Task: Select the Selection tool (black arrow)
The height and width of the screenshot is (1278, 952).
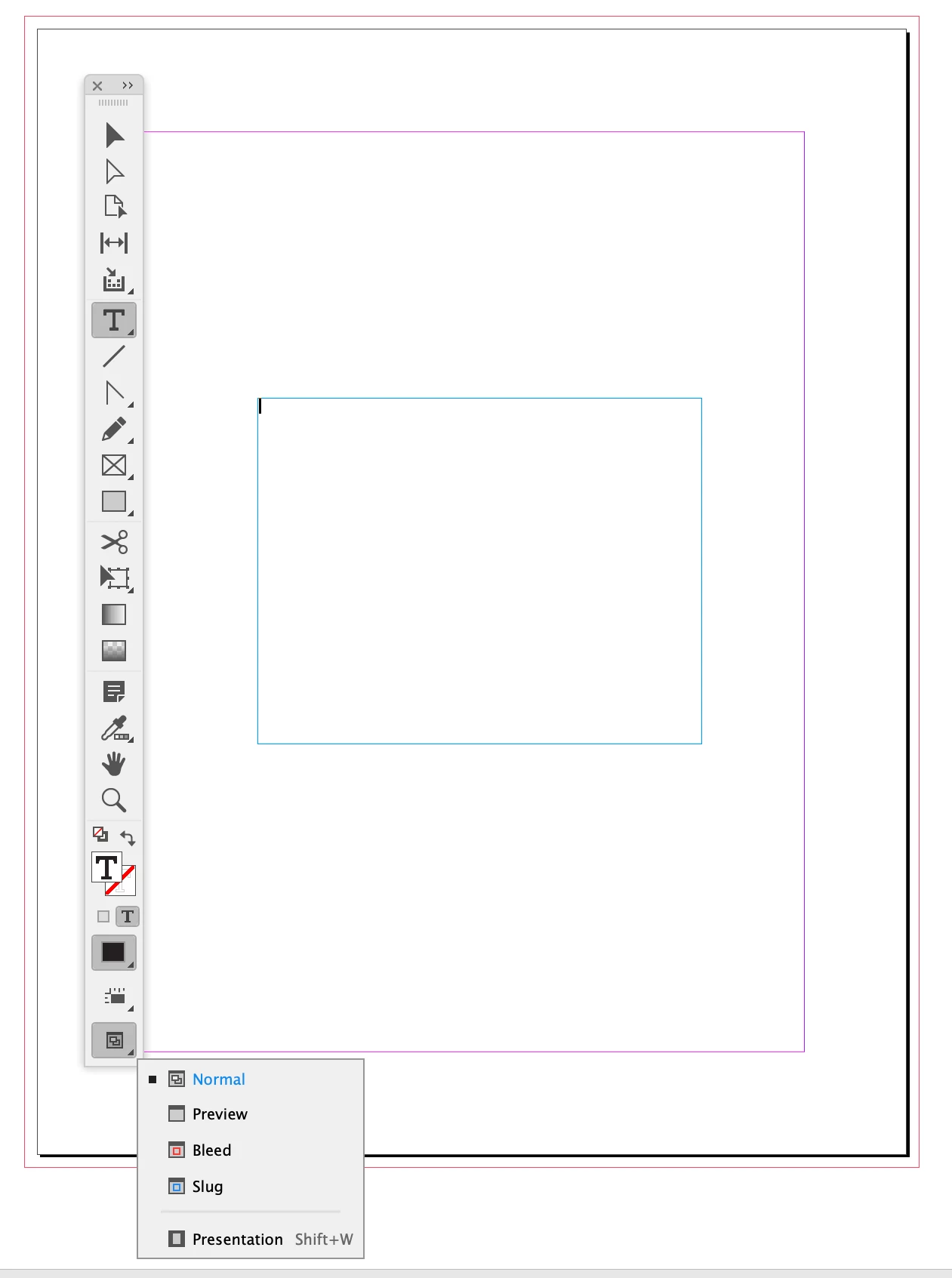Action: click(114, 135)
